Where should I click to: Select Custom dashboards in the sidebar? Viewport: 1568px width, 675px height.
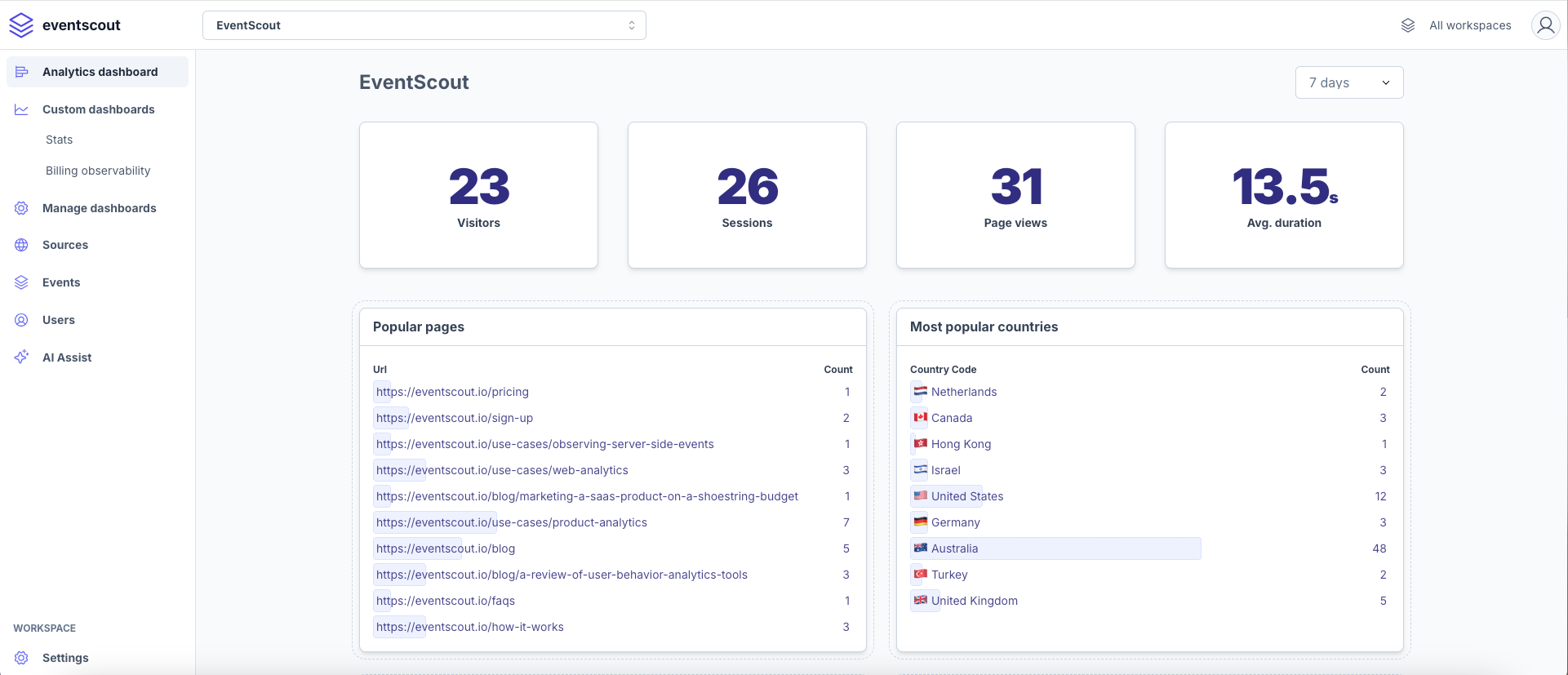(98, 109)
